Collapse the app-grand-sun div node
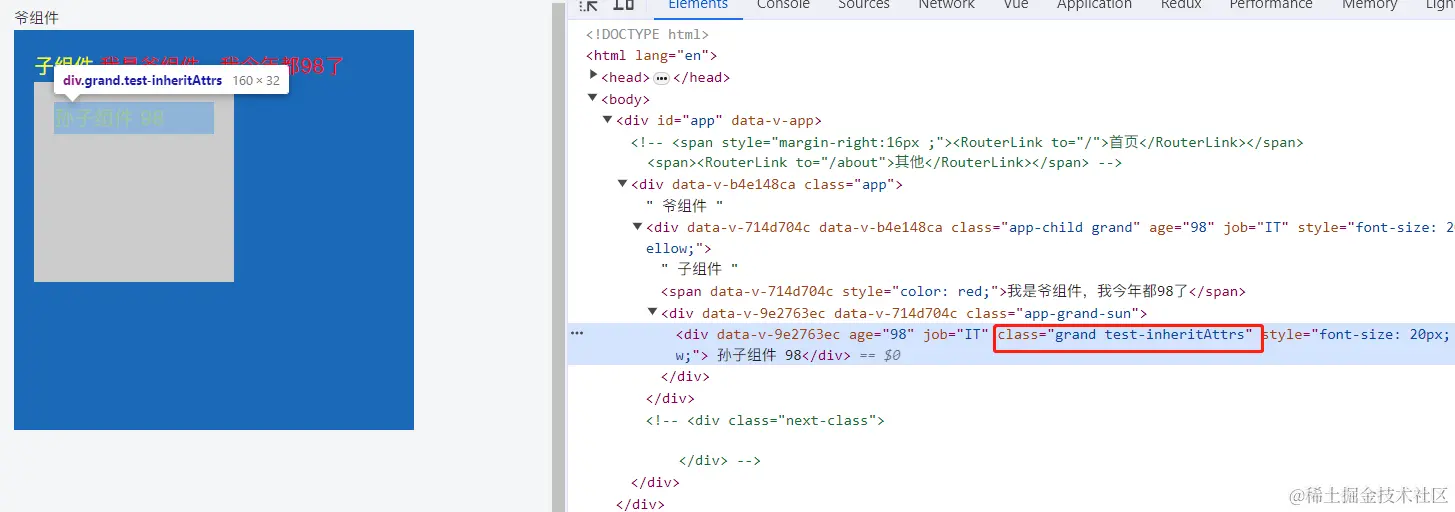 point(654,312)
